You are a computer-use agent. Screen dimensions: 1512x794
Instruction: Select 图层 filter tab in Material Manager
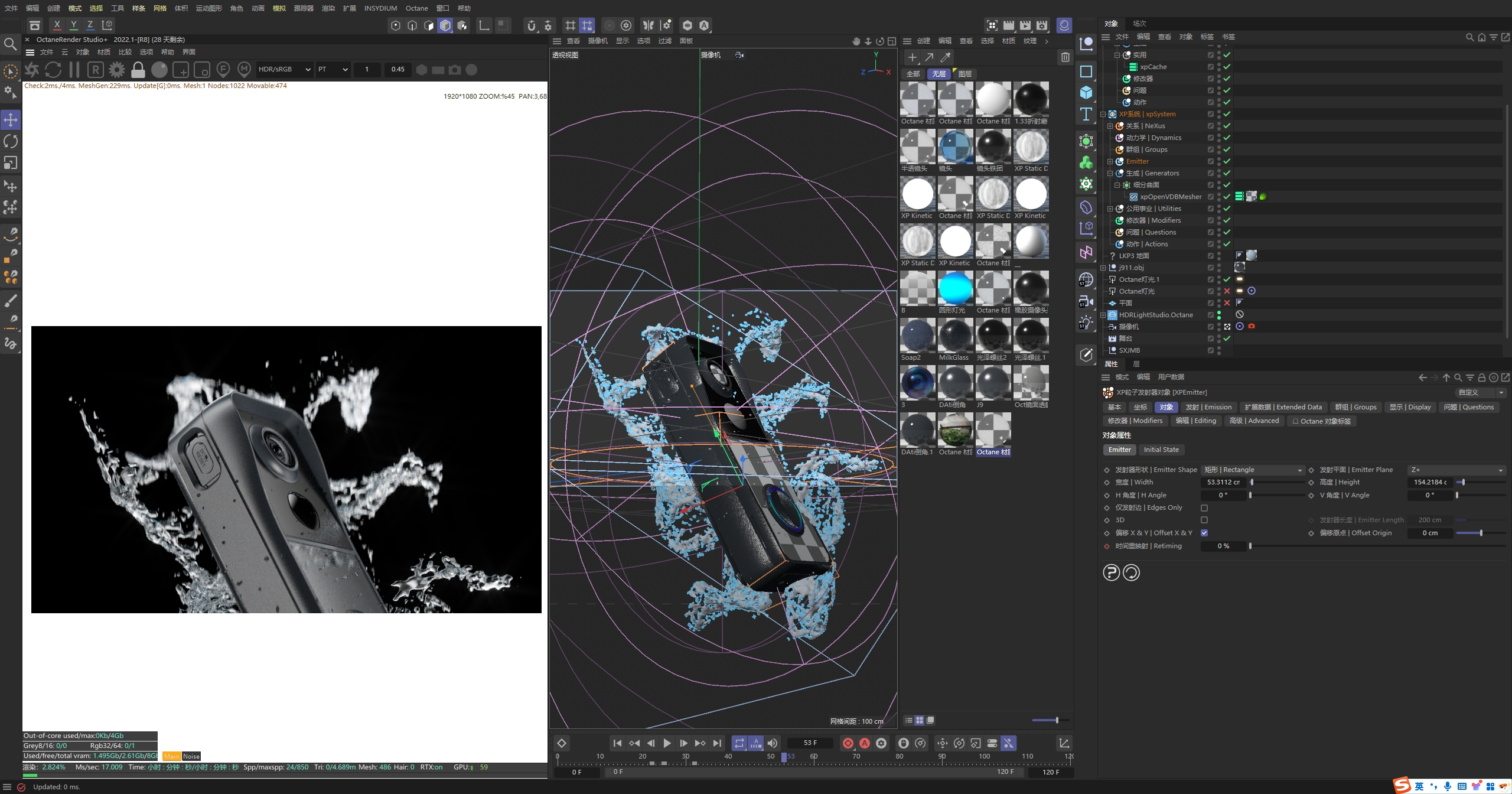pyautogui.click(x=965, y=74)
